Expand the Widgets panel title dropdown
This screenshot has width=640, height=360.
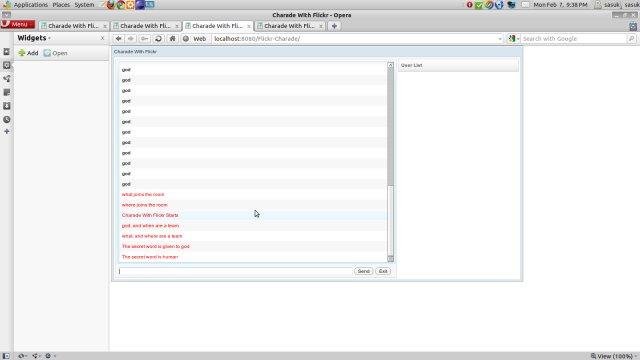tap(34, 38)
